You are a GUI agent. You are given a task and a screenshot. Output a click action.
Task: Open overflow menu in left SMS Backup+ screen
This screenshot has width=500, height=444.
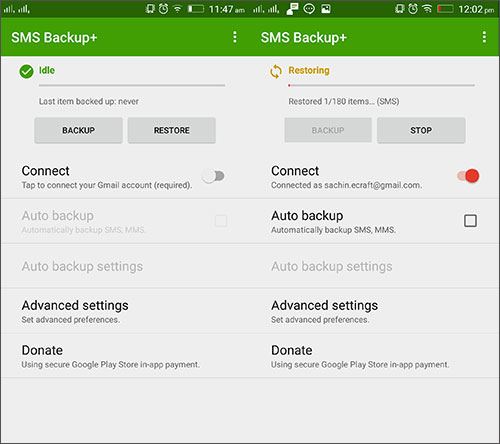click(235, 37)
